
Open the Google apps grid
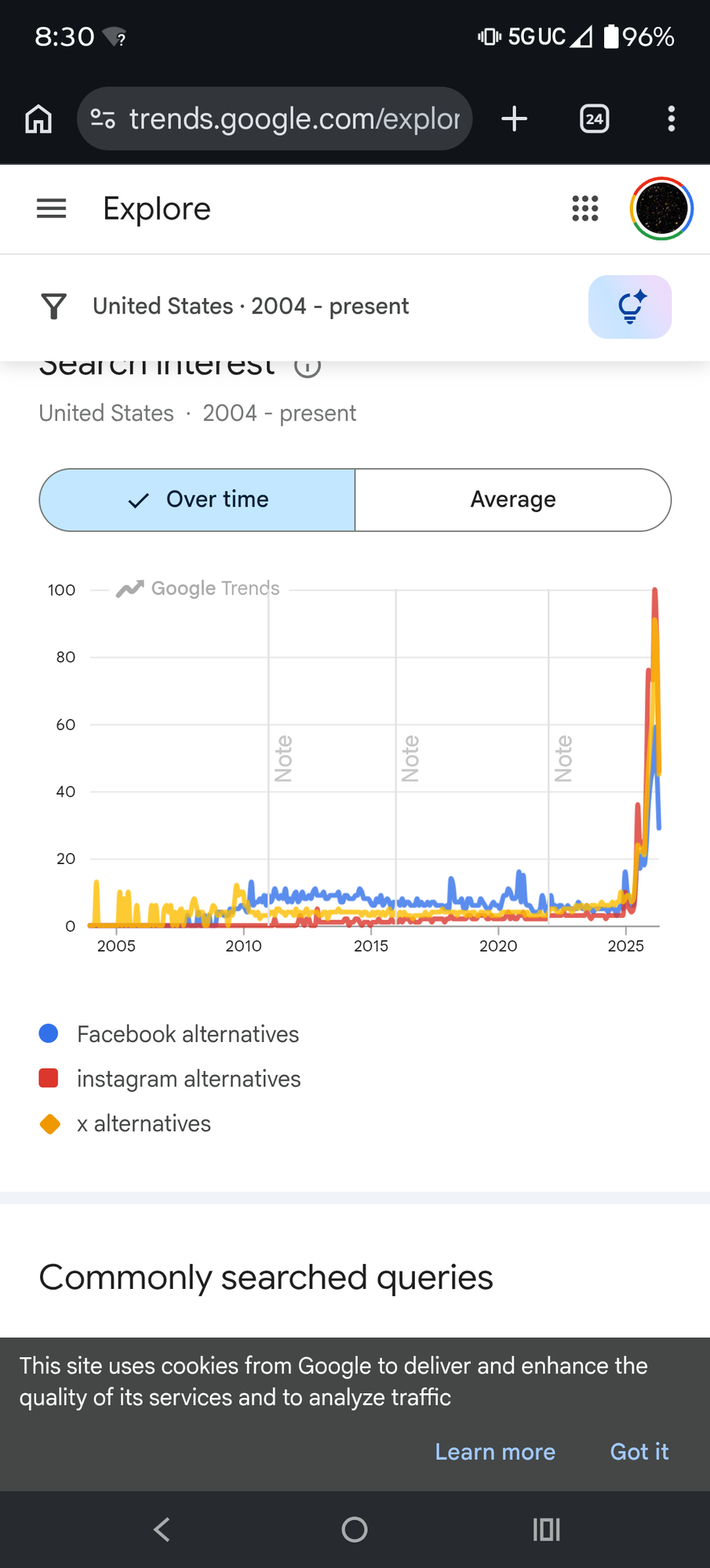[585, 209]
